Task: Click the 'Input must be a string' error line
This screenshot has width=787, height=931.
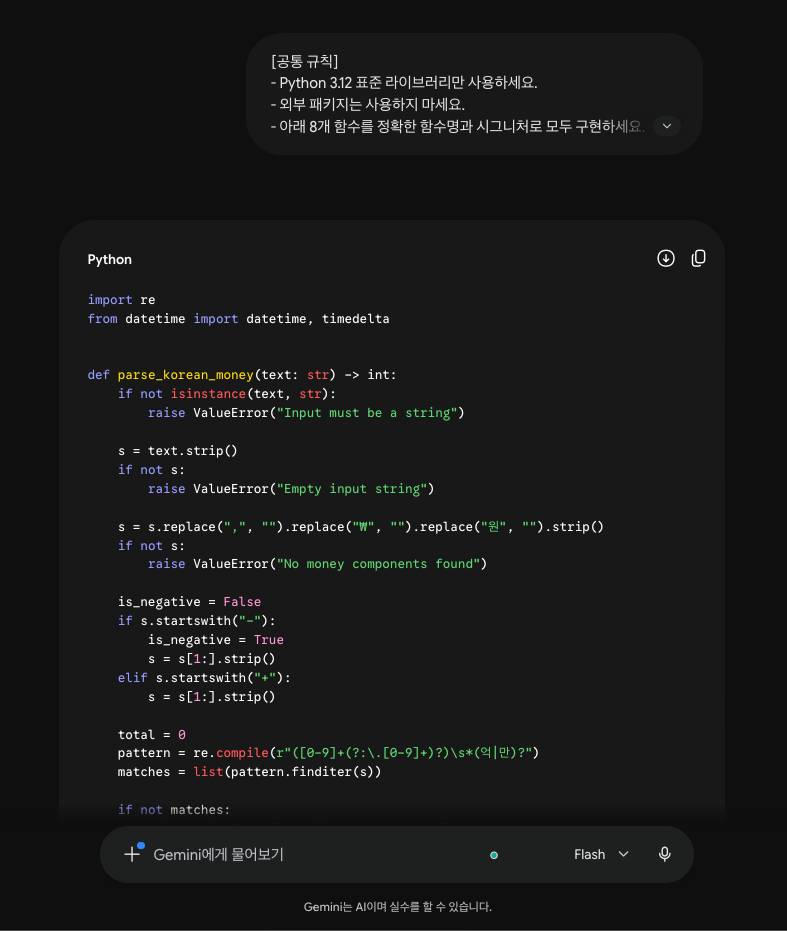Action: 306,413
